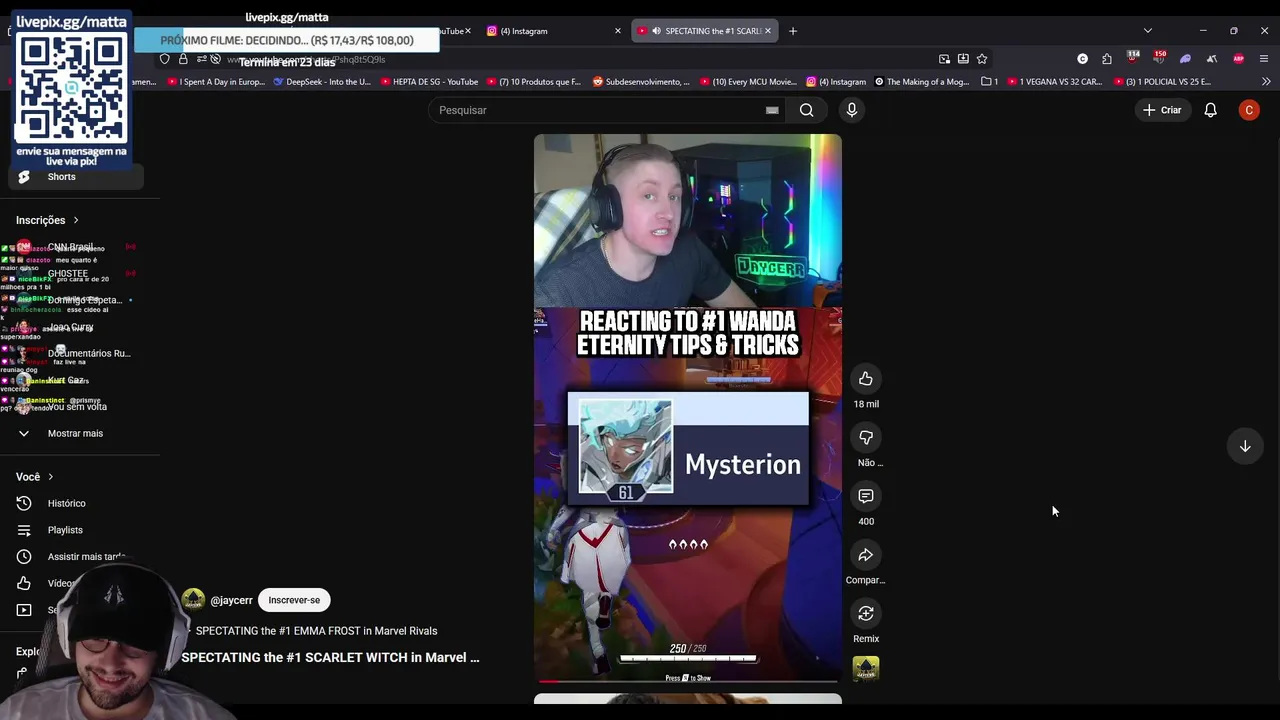This screenshot has width=1280, height=720.
Task: Open bookmark 'HEPTA DE SG - YouTube'
Action: point(429,82)
